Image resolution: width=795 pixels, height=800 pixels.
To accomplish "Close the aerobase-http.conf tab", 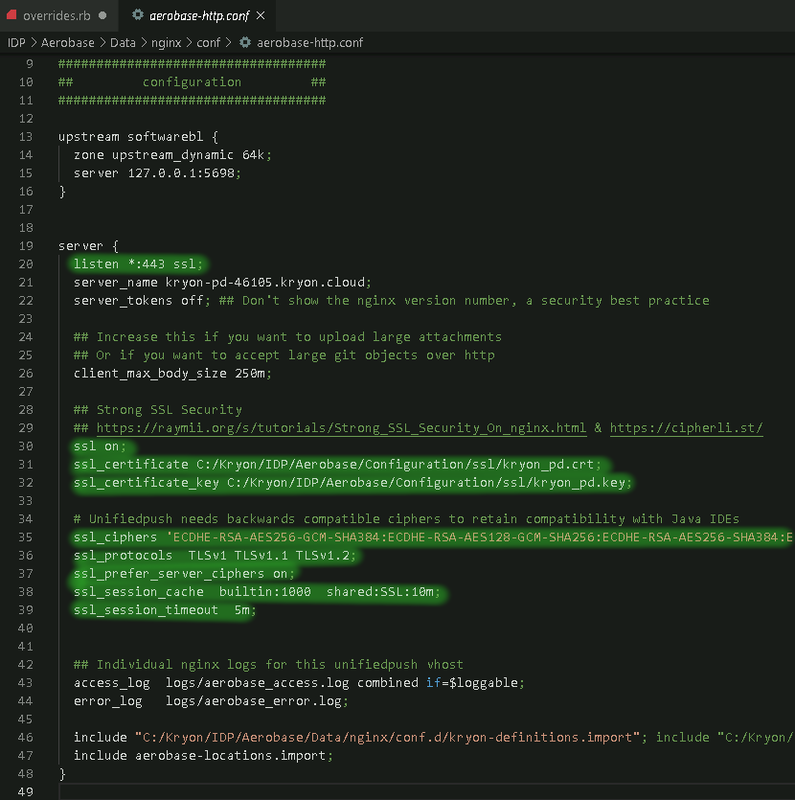I will click(x=261, y=16).
